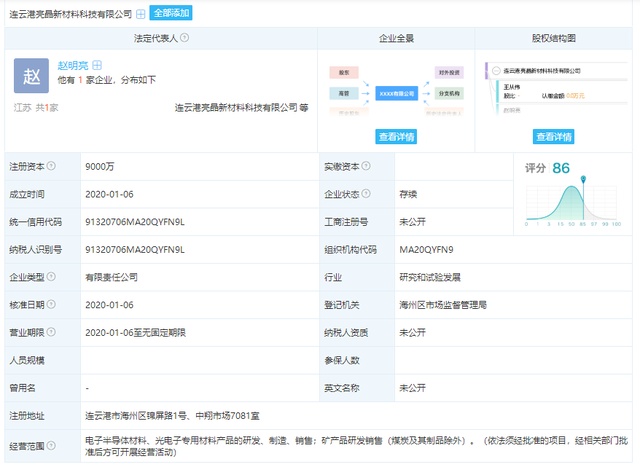Click the blue 赵 avatar tile
The width and height of the screenshot is (640, 467).
30,76
